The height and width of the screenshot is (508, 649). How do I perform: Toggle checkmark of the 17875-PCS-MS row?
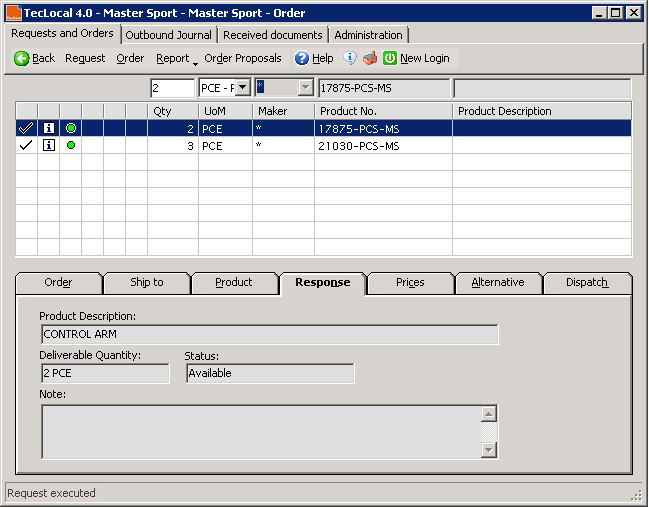tap(26, 128)
